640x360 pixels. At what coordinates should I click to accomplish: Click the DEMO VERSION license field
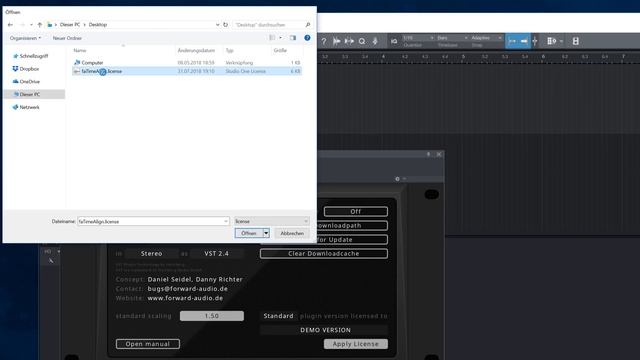325,330
